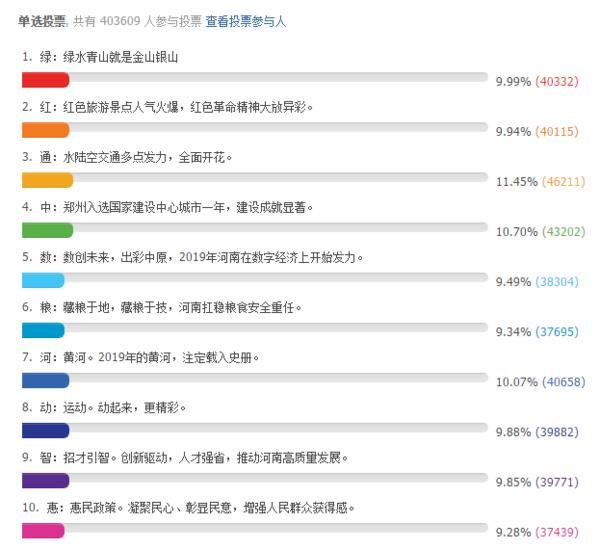Click the vote count 37439 for option 惠
This screenshot has height=549, width=600.
[x=557, y=532]
